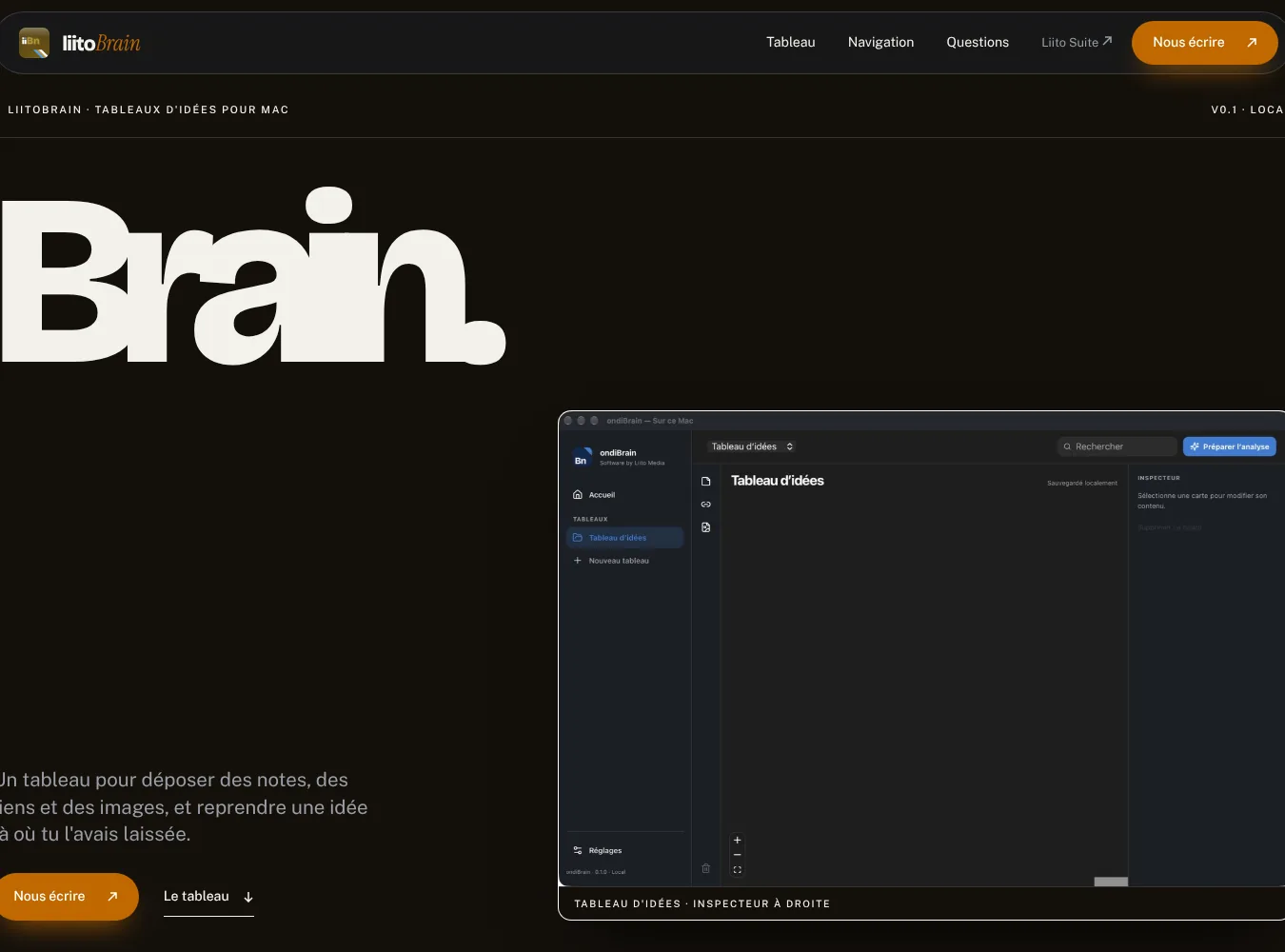
Task: Select Tableau d'idées in the sidebar
Action: click(624, 538)
